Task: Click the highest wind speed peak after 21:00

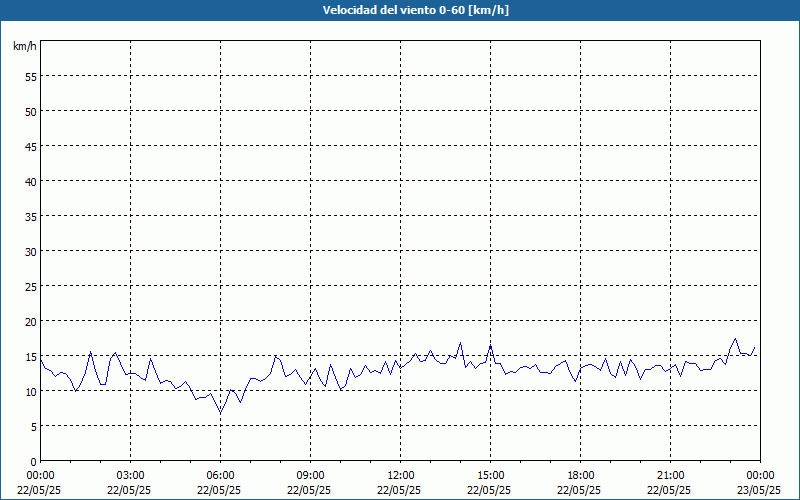Action: click(736, 339)
